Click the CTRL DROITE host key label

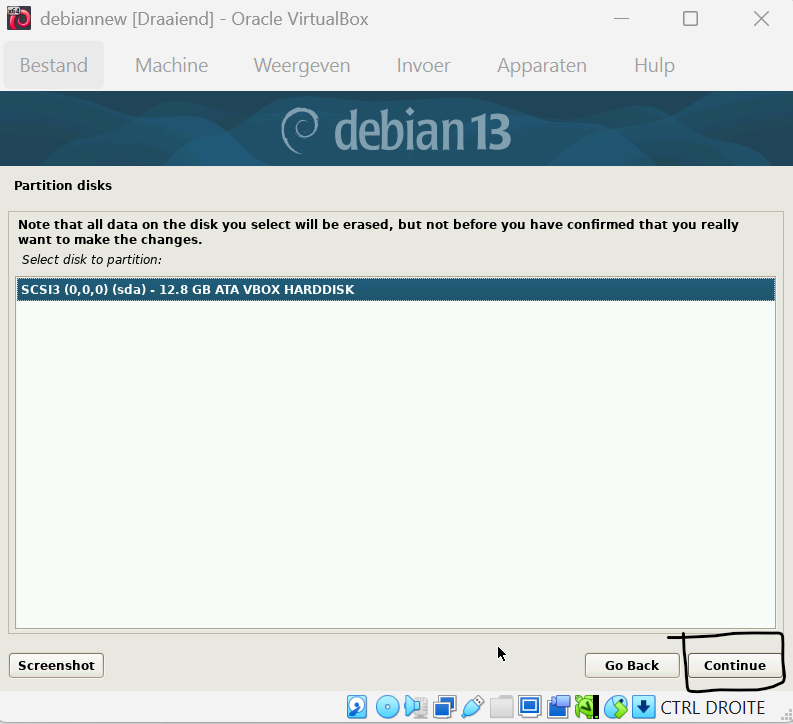tap(713, 707)
